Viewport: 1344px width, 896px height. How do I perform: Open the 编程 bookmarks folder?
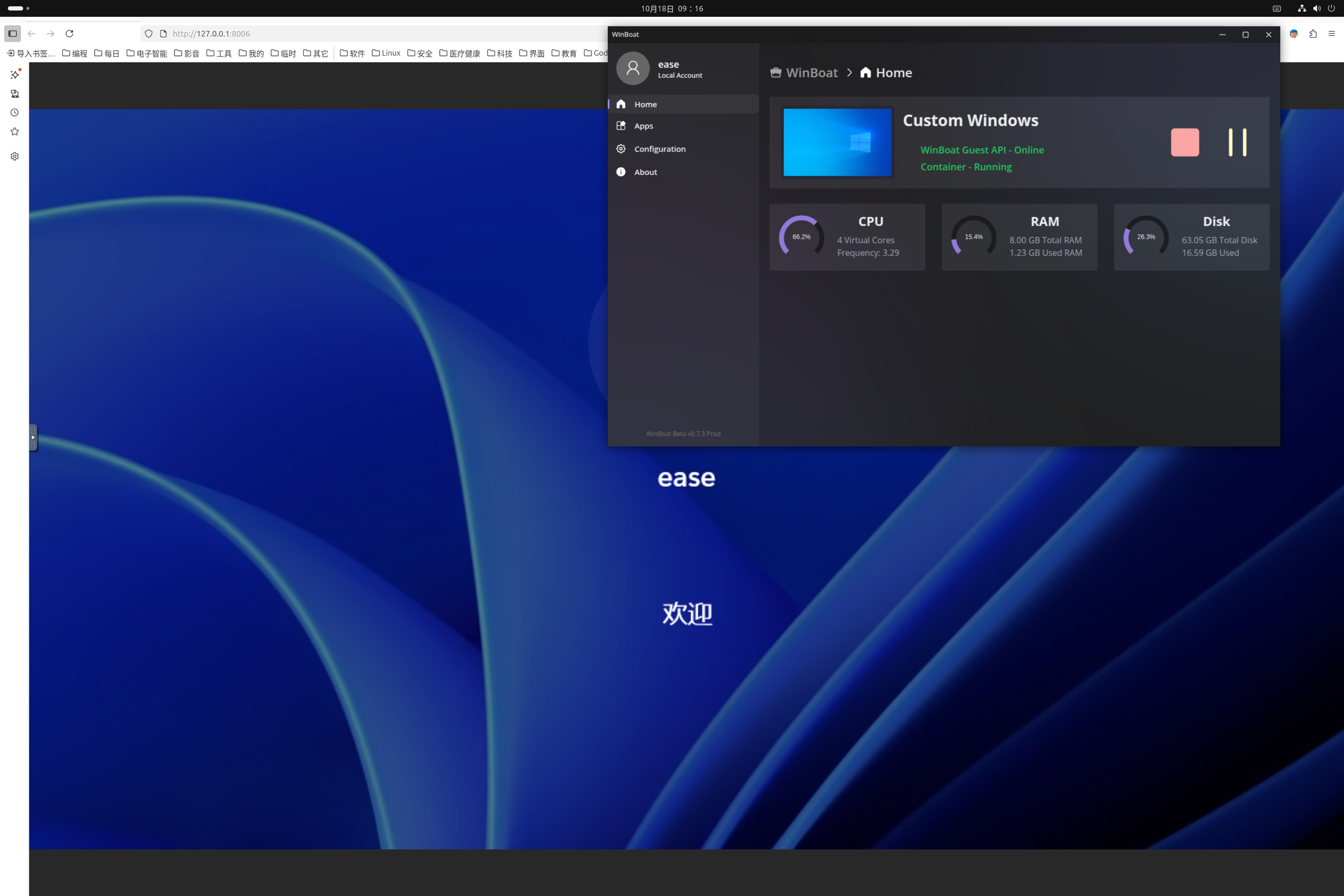75,53
